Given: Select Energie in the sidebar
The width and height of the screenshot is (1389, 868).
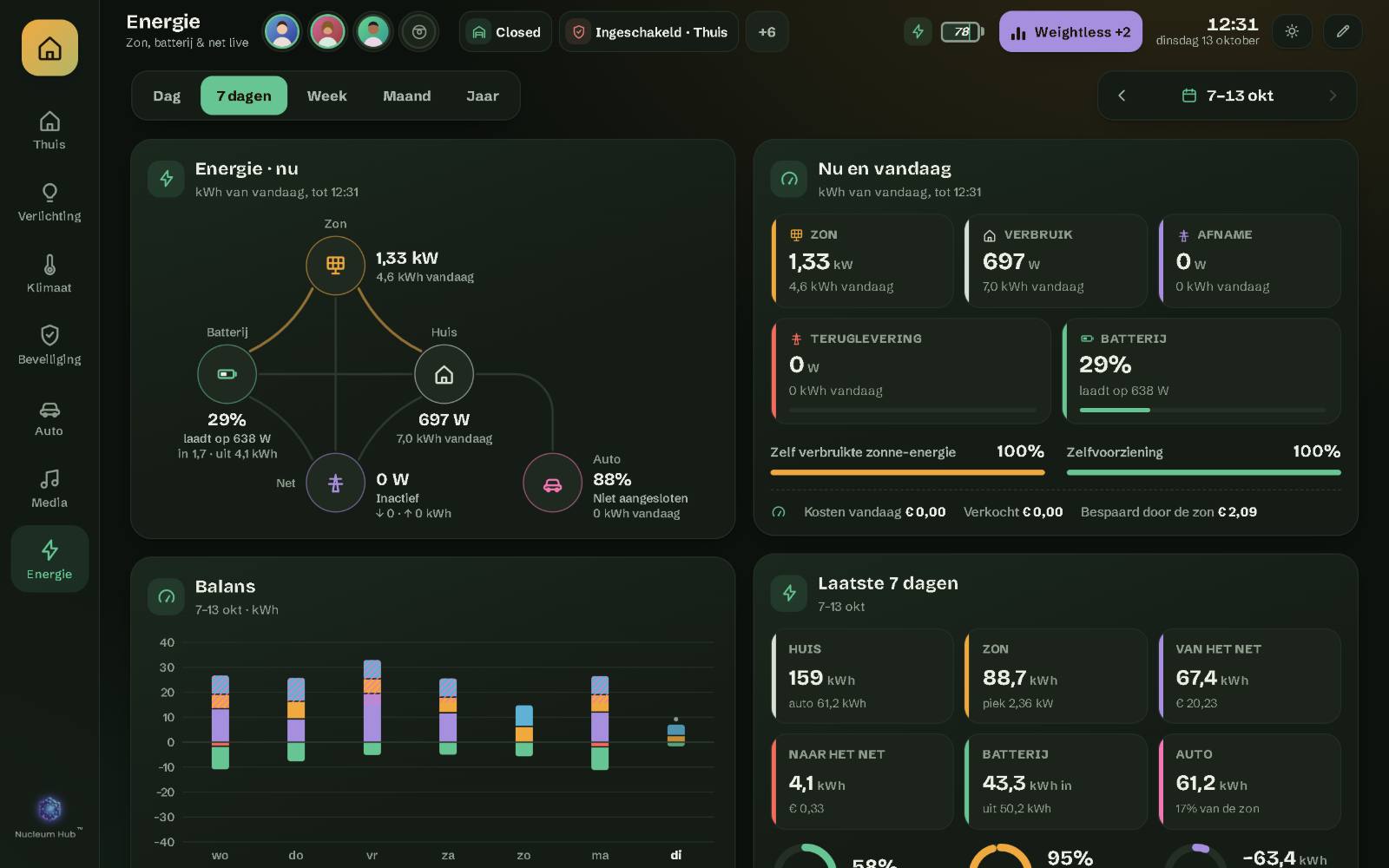Looking at the screenshot, I should click(49, 559).
